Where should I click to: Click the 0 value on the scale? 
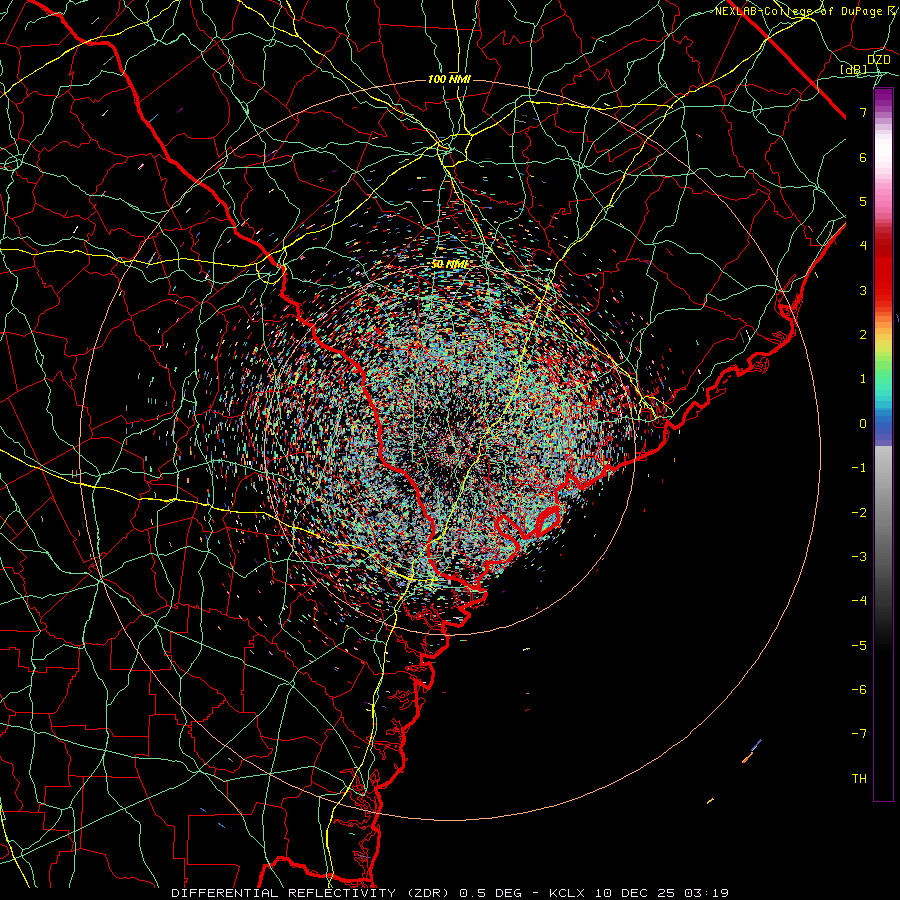point(863,424)
